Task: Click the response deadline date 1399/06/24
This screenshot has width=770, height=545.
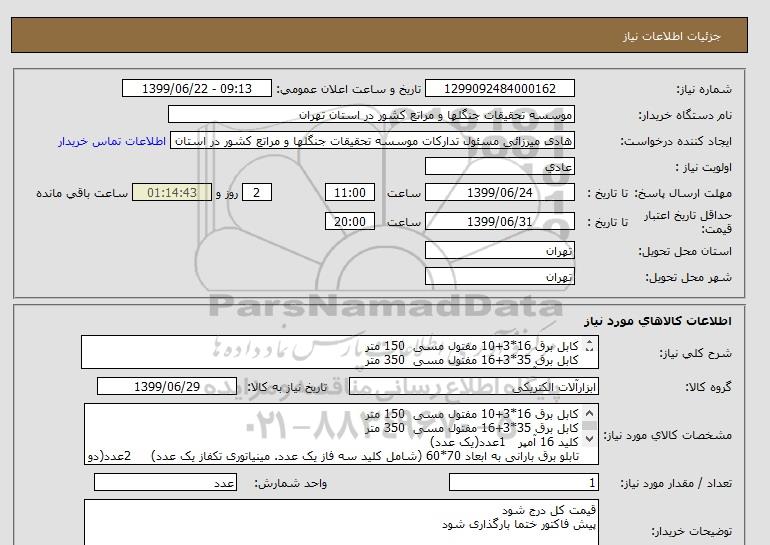Action: 499,192
